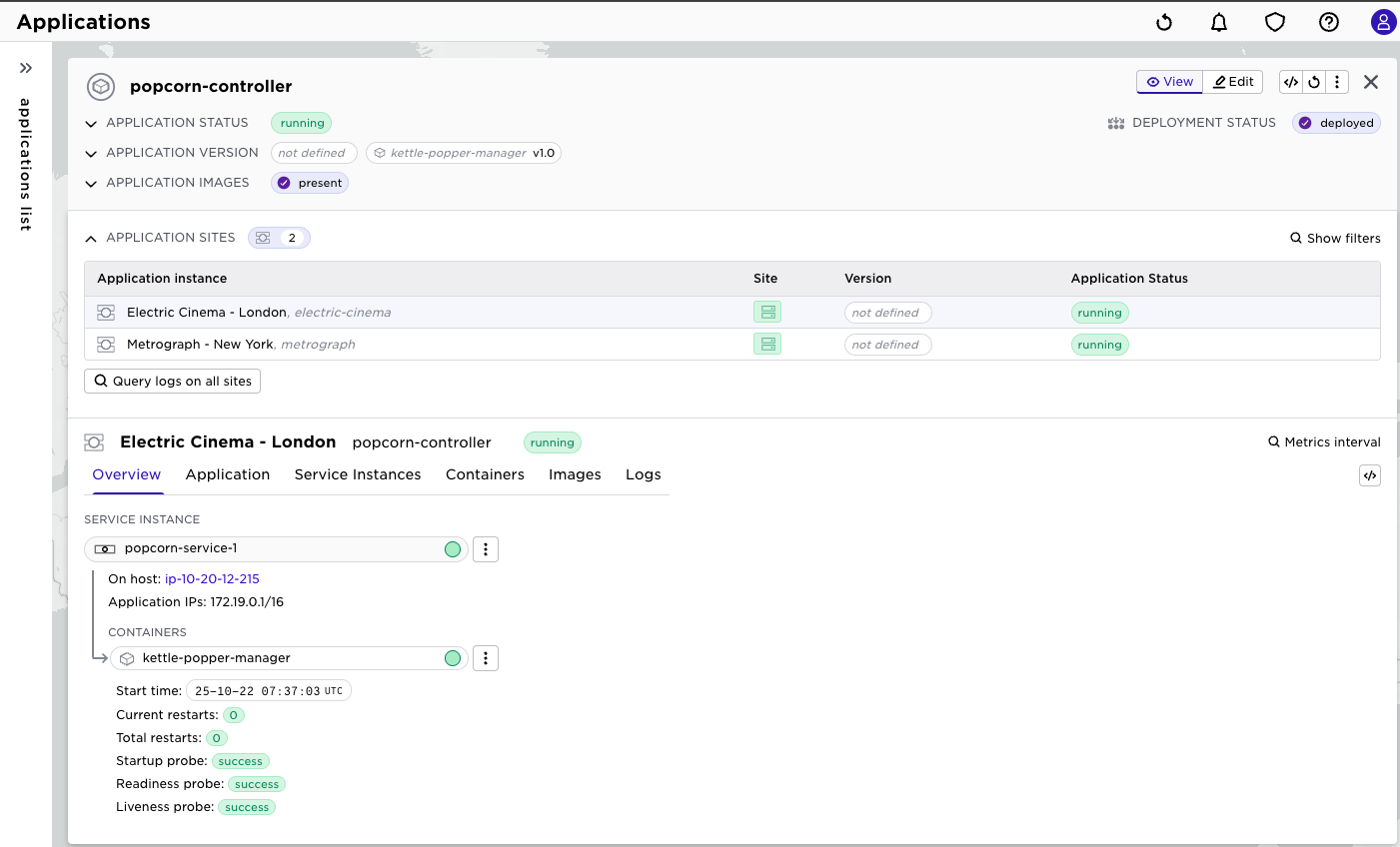Expand the applications list sidebar
Image resolution: width=1400 pixels, height=847 pixels.
[26, 68]
